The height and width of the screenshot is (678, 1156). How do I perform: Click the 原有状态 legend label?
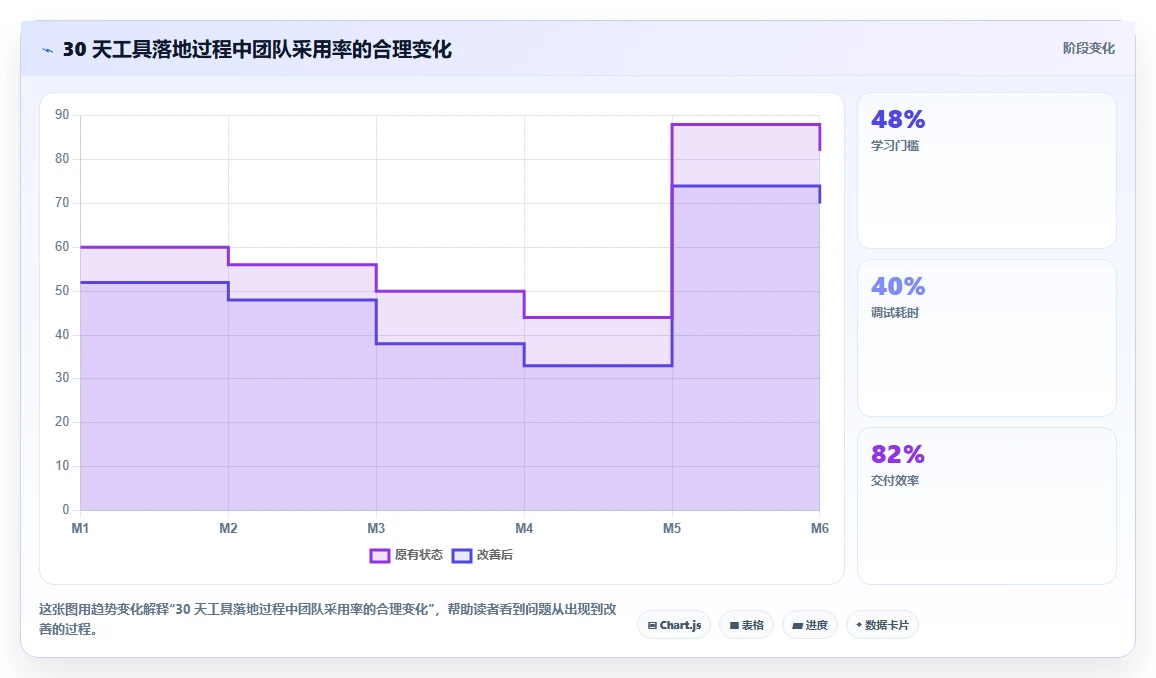pyautogui.click(x=419, y=555)
